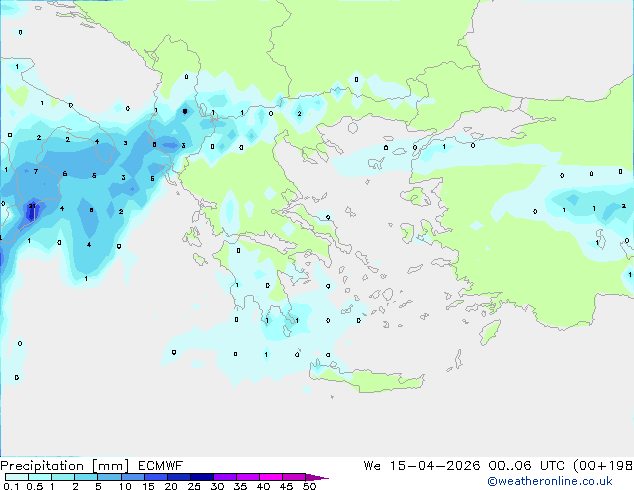Click the '45' legend scale label

click(x=286, y=486)
